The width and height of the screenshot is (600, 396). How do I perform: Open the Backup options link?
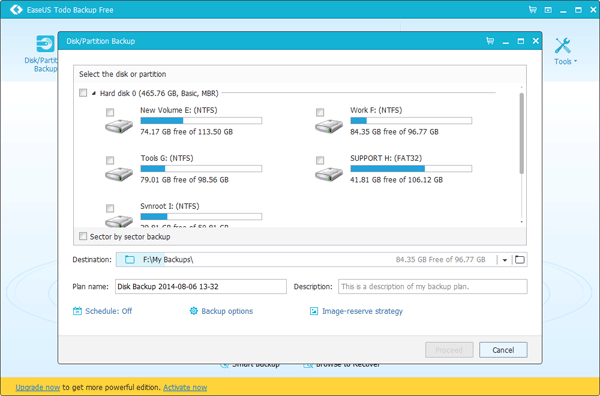227,311
